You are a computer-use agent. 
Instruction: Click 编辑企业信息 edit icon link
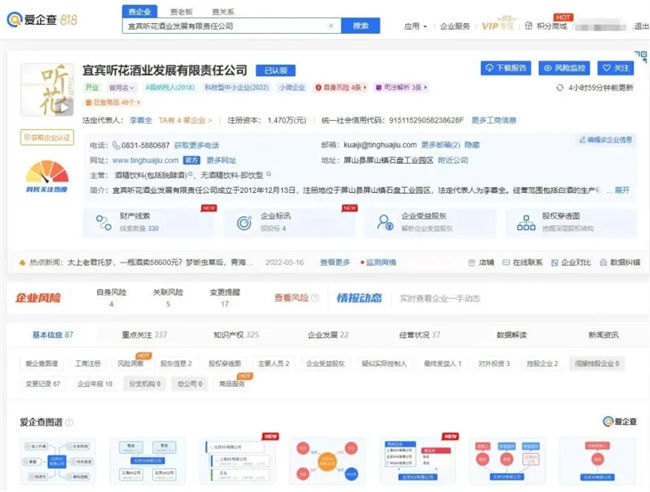[x=606, y=140]
